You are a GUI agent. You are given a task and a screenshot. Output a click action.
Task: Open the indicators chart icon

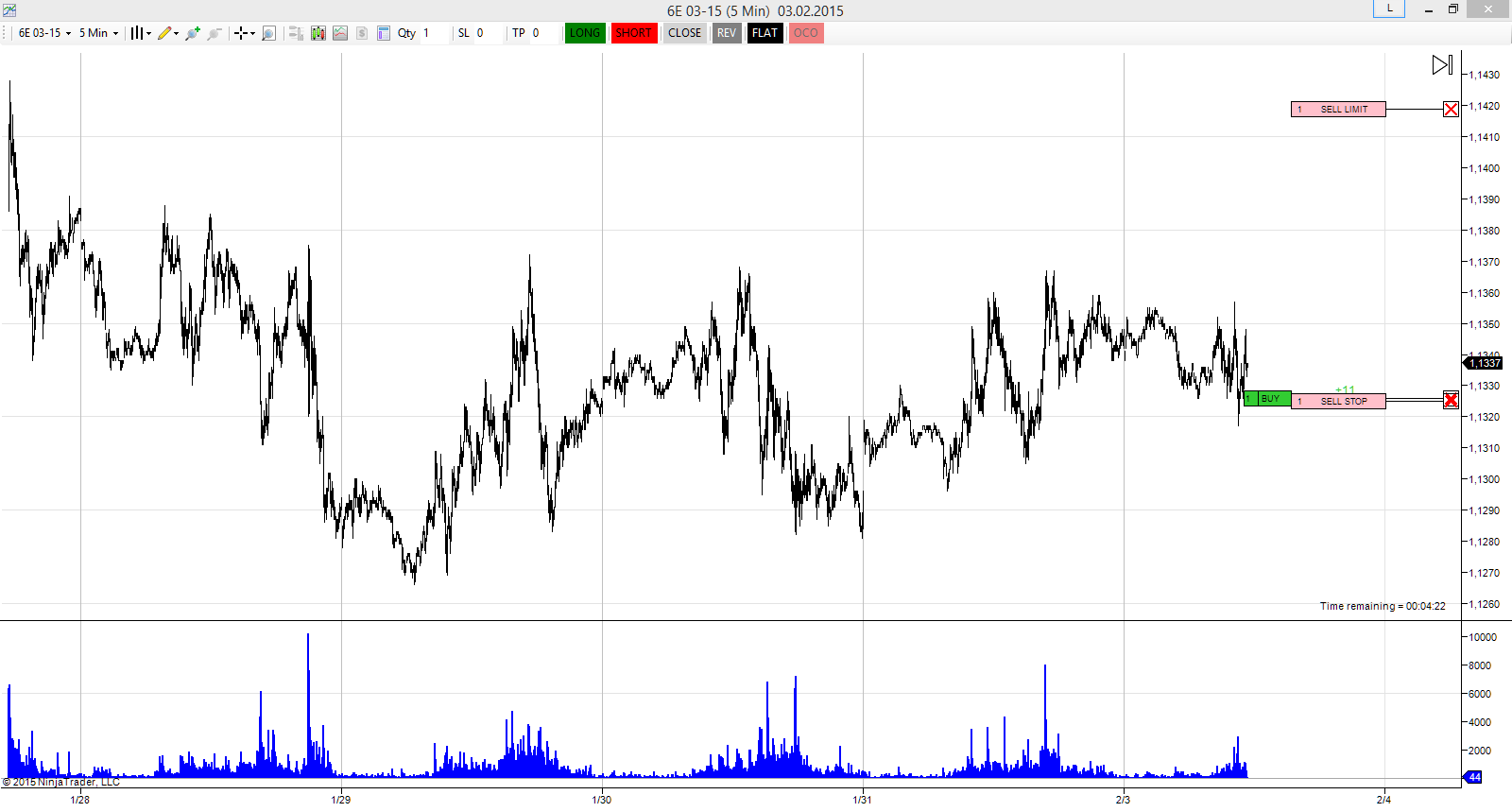tap(340, 33)
